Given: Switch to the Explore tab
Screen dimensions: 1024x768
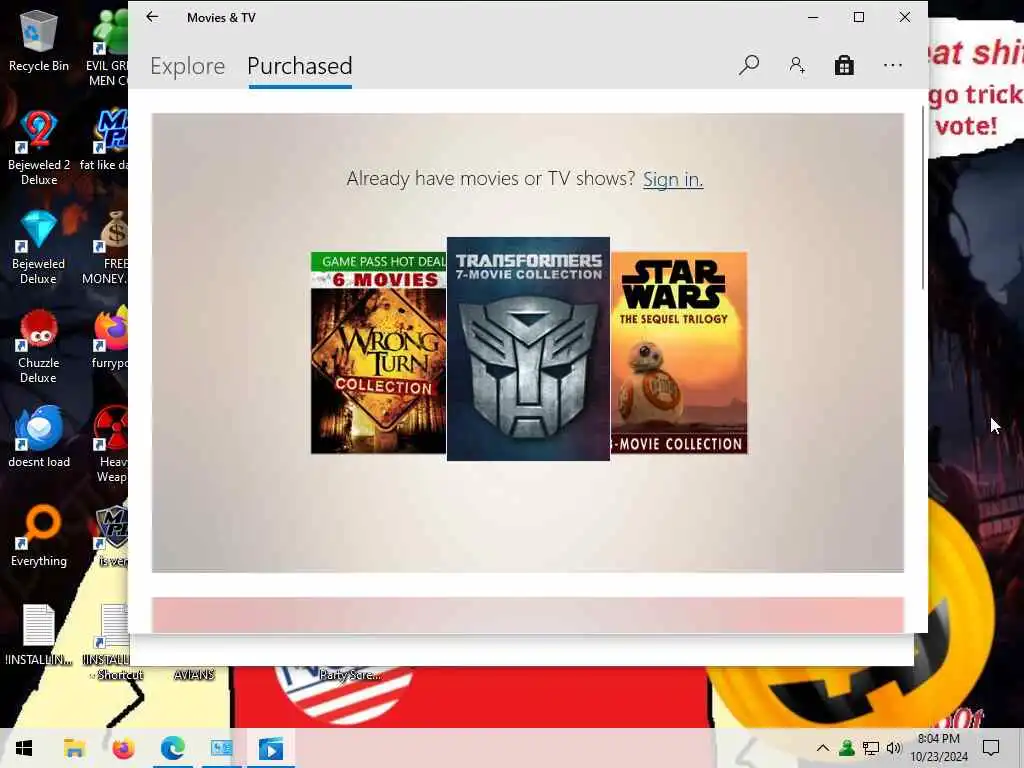Looking at the screenshot, I should tap(187, 66).
